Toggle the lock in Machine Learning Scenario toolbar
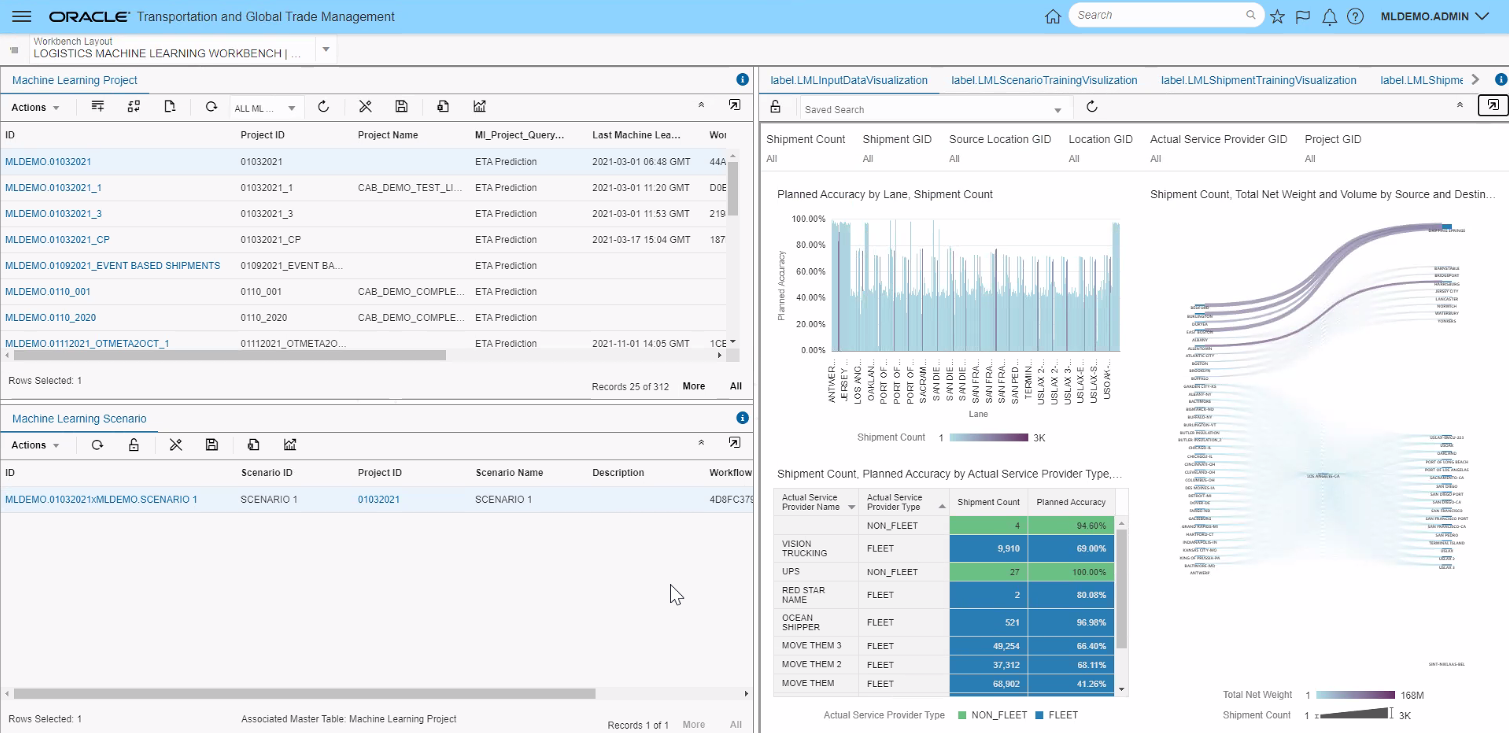The image size is (1509, 733). click(x=133, y=445)
